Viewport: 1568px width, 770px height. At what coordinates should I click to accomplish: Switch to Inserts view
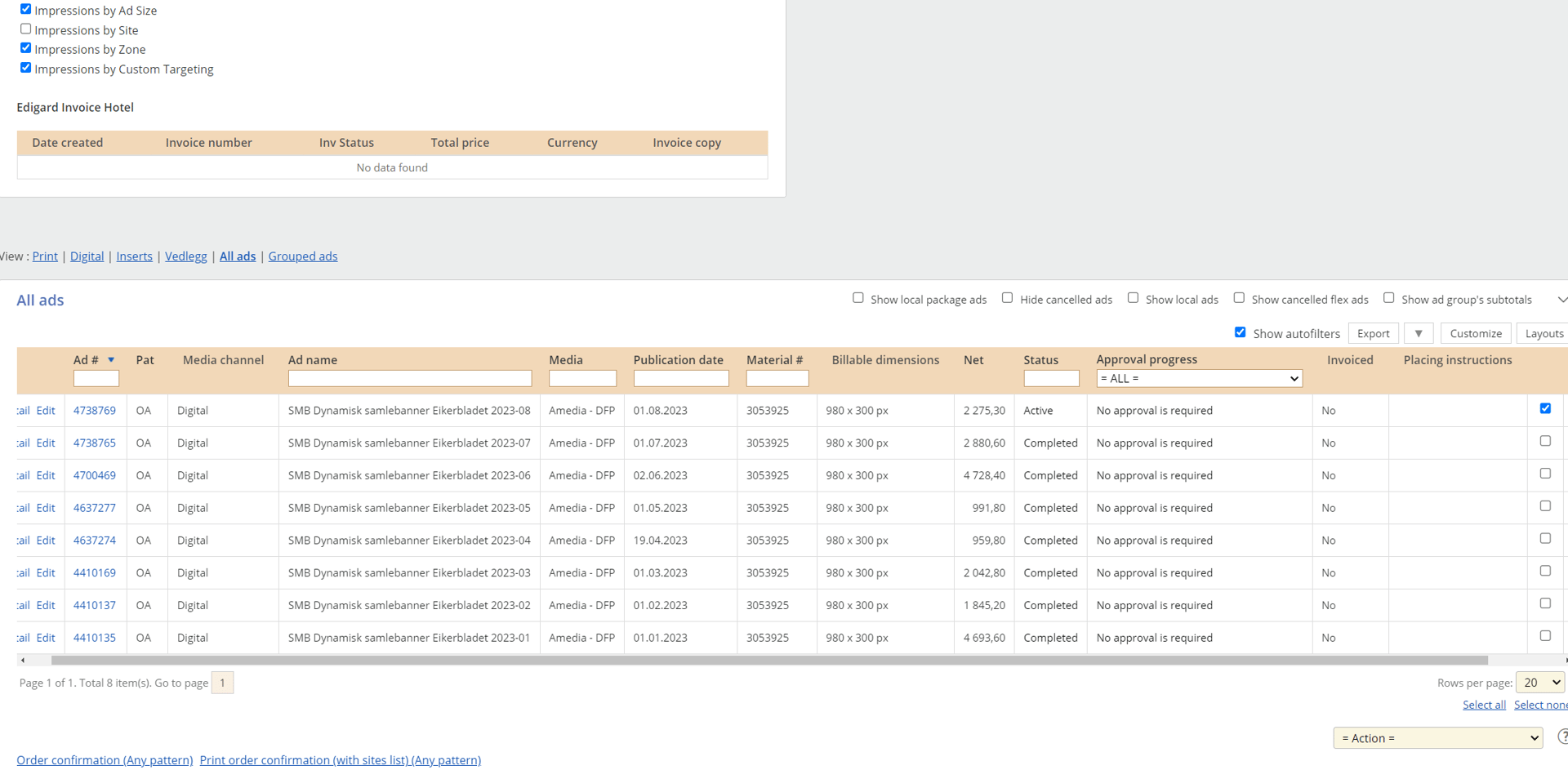(134, 256)
